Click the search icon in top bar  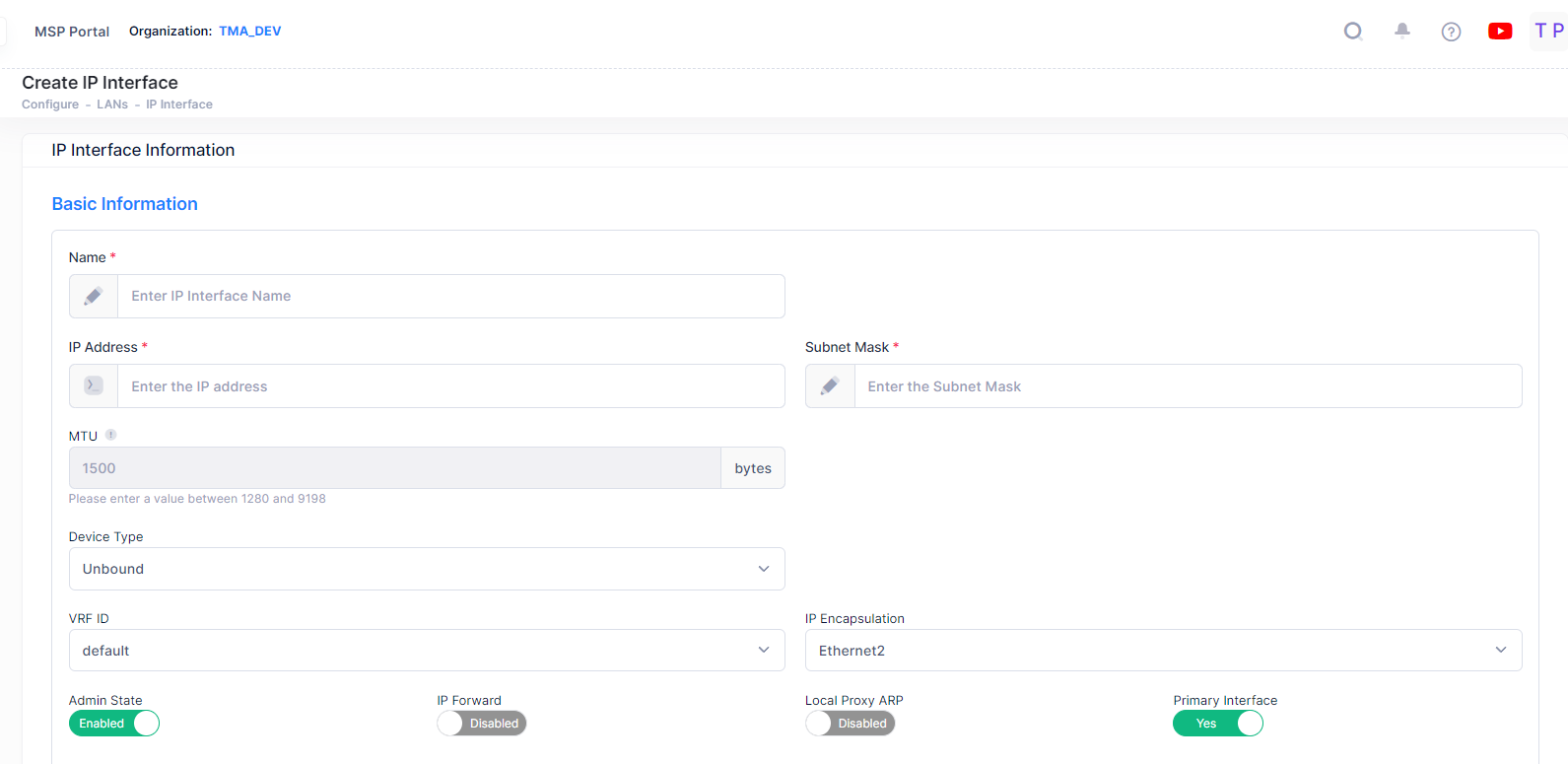(x=1353, y=32)
